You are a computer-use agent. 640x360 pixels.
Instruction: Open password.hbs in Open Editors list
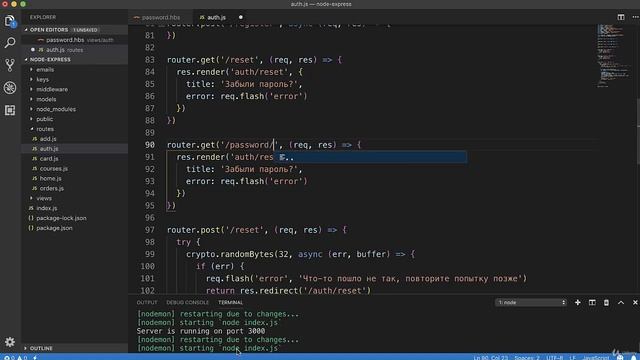click(x=75, y=40)
